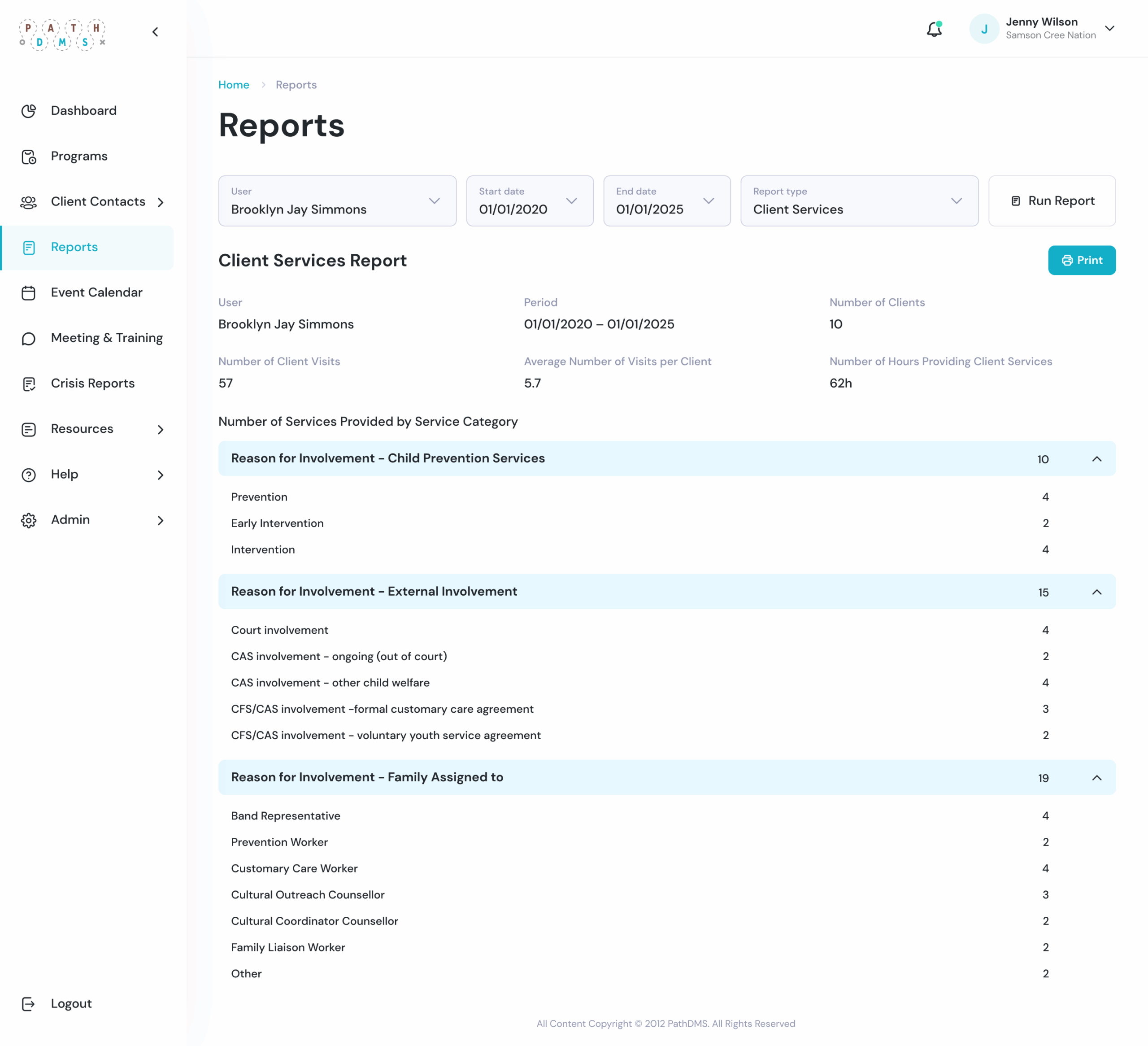Click the Programs sidebar icon

point(28,157)
